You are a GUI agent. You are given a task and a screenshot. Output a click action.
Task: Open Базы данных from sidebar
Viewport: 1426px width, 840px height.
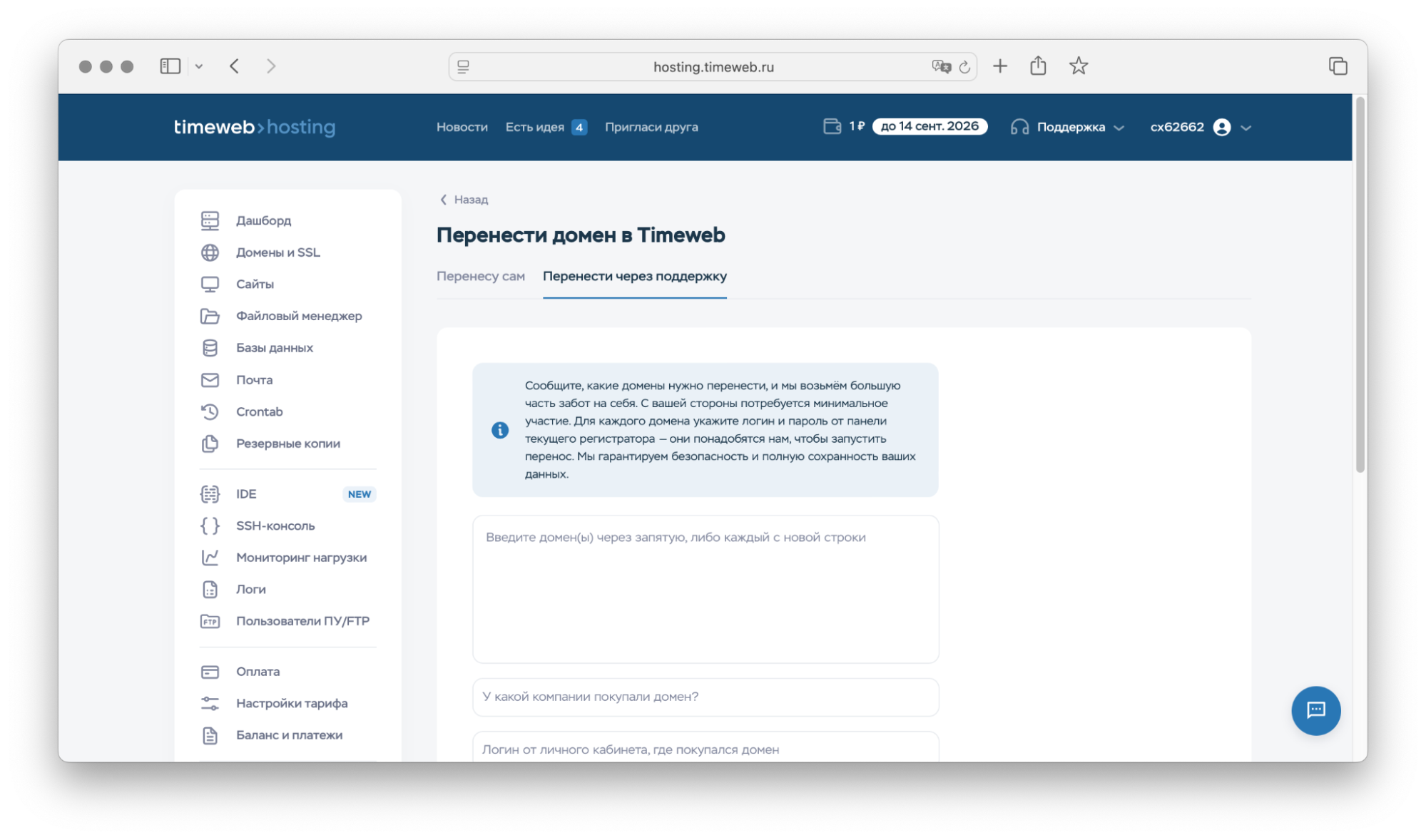pyautogui.click(x=275, y=348)
